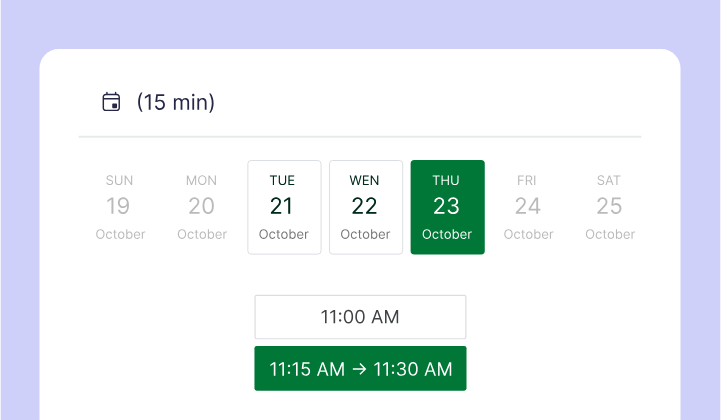
Task: Select Sunday 19 October date cell
Action: 120,207
